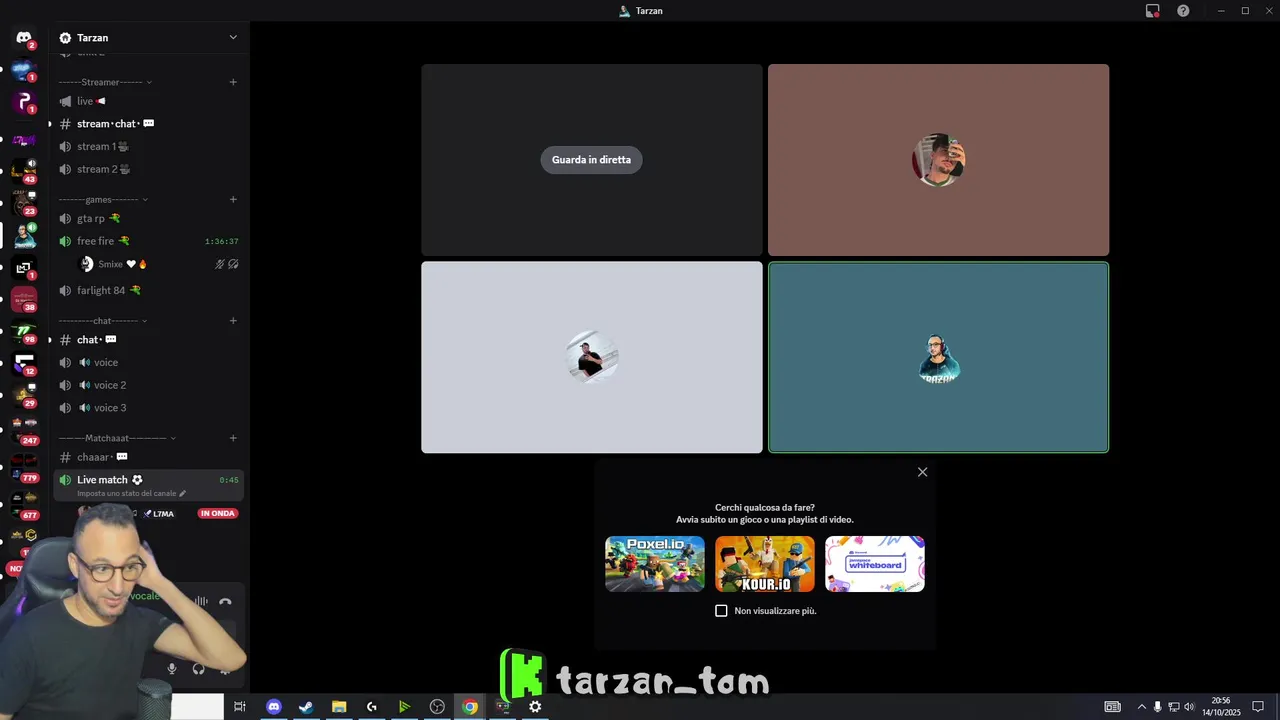
Task: Click the disconnect hang-up phone icon
Action: [x=225, y=601]
